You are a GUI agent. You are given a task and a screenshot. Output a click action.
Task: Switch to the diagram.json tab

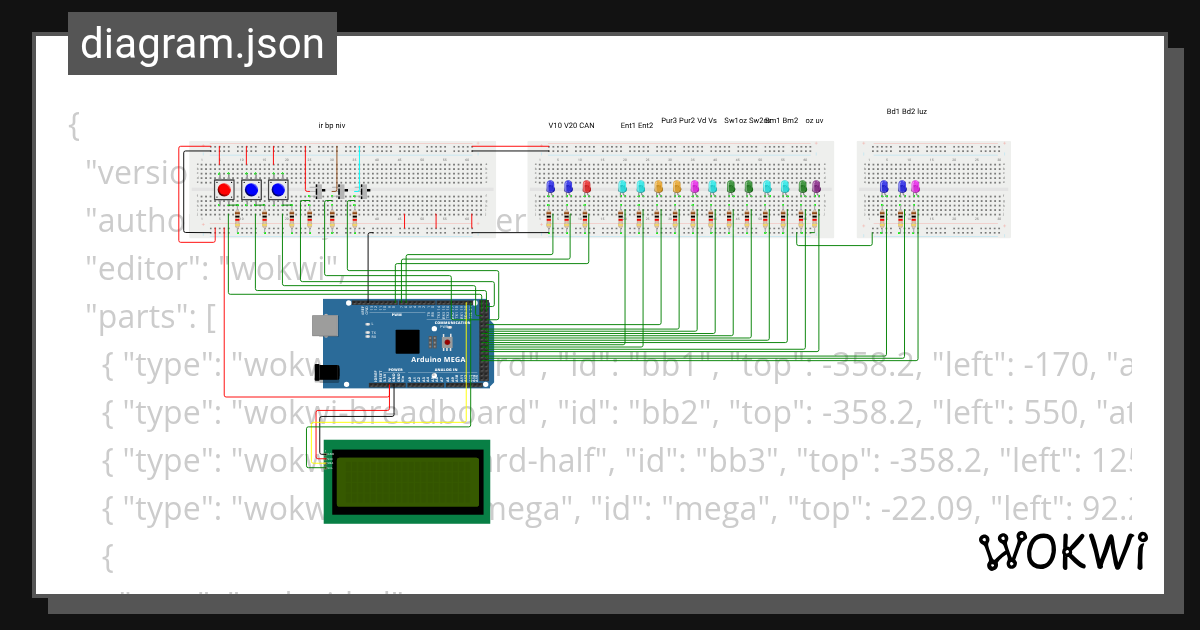click(x=202, y=44)
